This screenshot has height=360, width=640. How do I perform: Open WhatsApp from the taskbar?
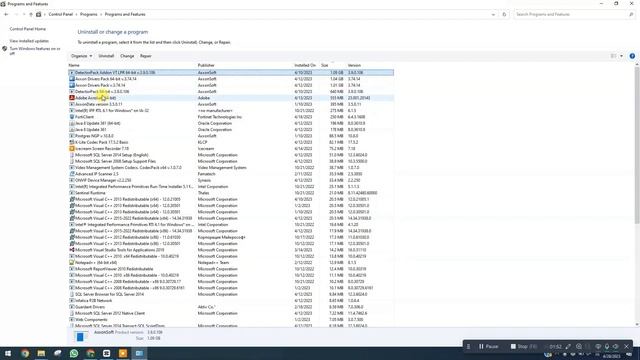click(x=74, y=353)
